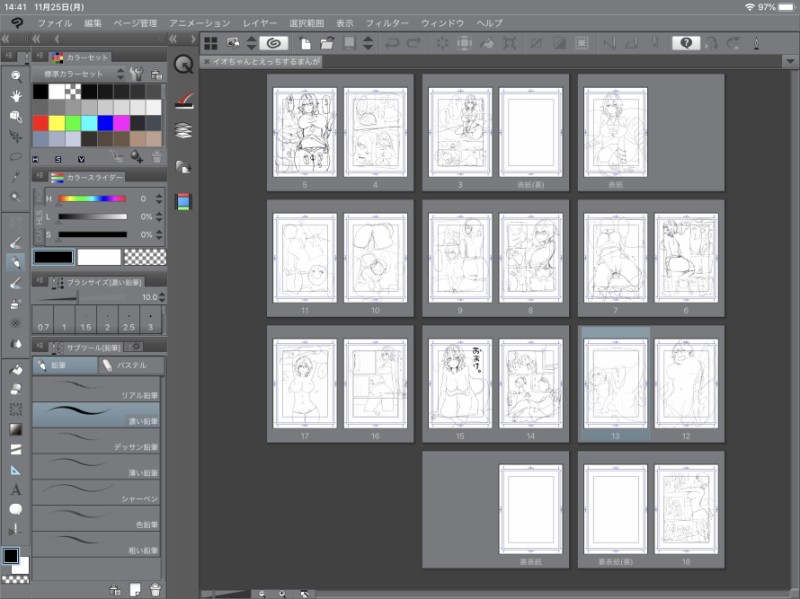Screen dimensions: 800x599
Task: Set brush size preset 2.5
Action: click(129, 320)
